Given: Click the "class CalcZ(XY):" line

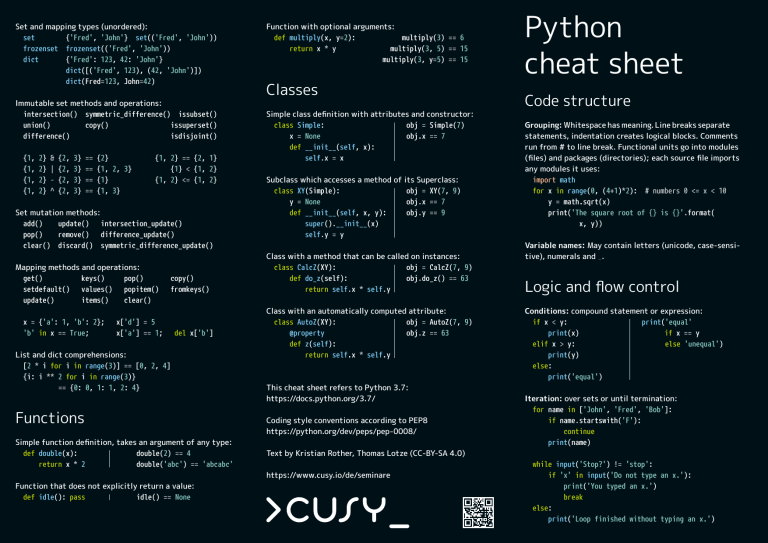Looking at the screenshot, I should (305, 267).
